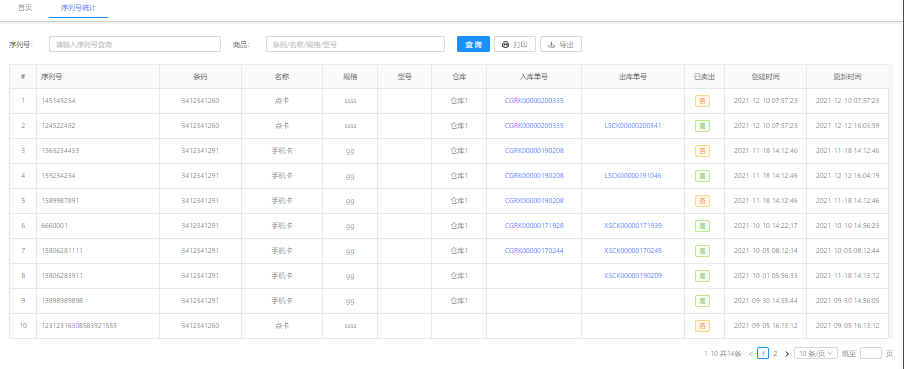The height and width of the screenshot is (369, 904).
Task: Open 入库单号 link CGRK00000170244
Action: click(x=534, y=251)
